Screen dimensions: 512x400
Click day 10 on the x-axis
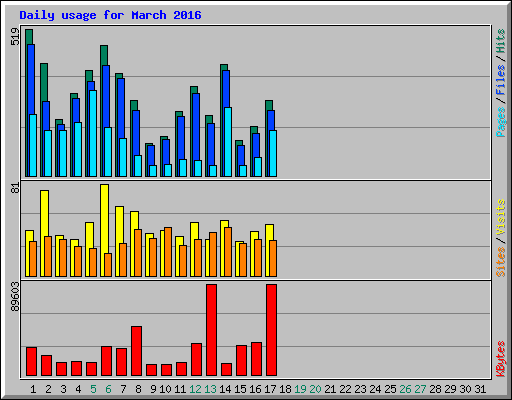(x=165, y=389)
